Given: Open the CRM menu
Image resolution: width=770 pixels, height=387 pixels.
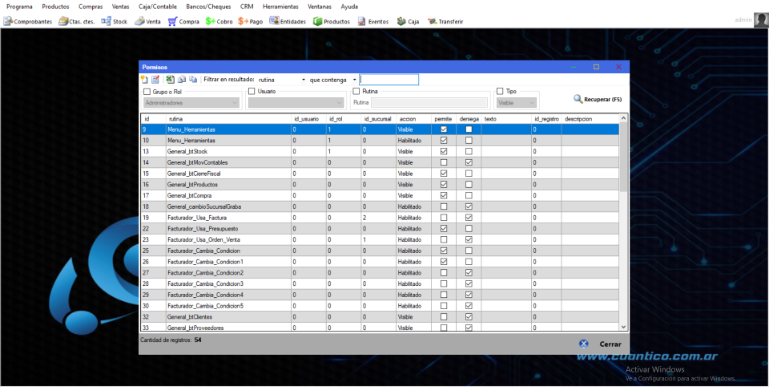Looking at the screenshot, I should (x=247, y=7).
